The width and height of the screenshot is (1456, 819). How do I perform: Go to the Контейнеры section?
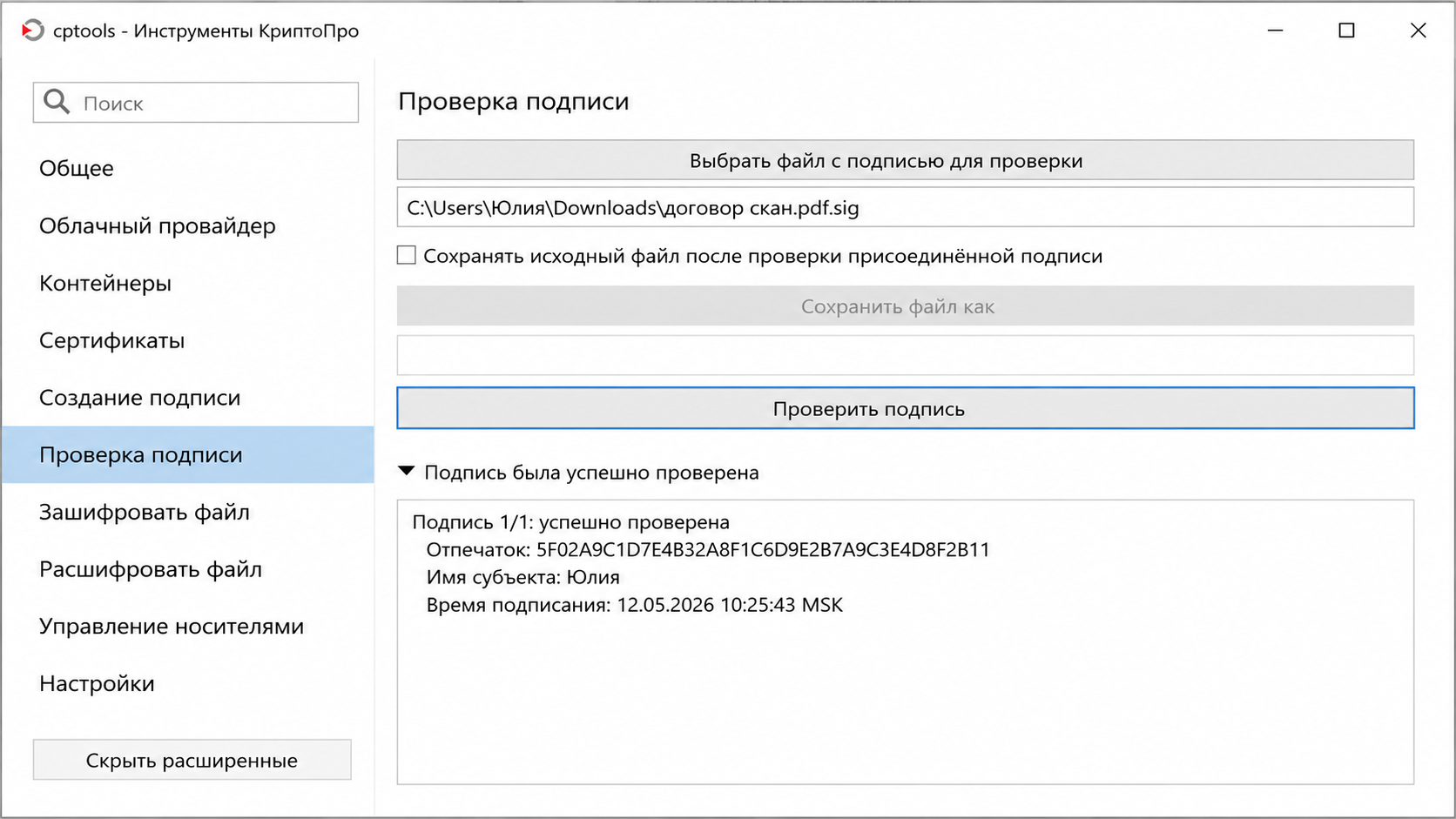188,283
